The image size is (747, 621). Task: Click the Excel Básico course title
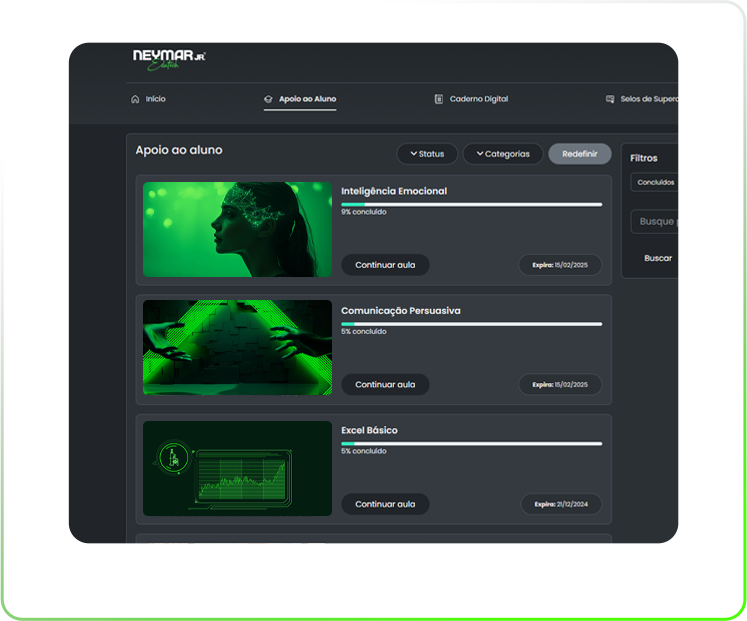tap(369, 430)
